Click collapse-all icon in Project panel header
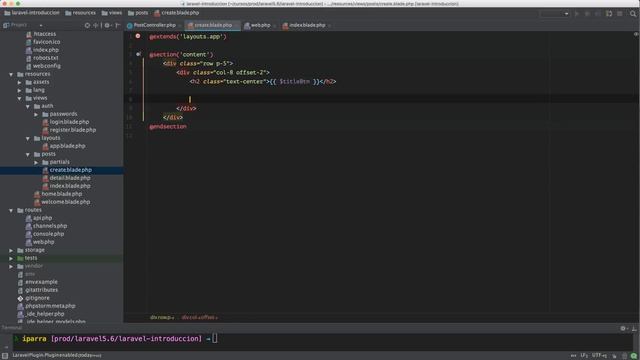This screenshot has width=640, height=360. click(x=96, y=25)
